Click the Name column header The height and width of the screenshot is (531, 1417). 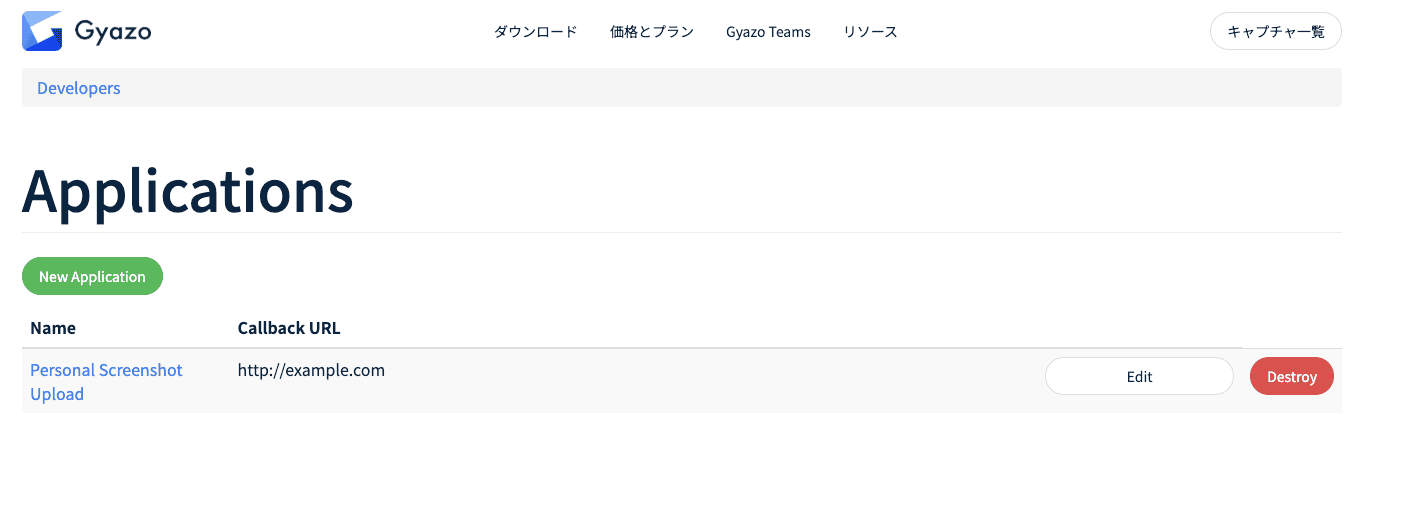(53, 328)
